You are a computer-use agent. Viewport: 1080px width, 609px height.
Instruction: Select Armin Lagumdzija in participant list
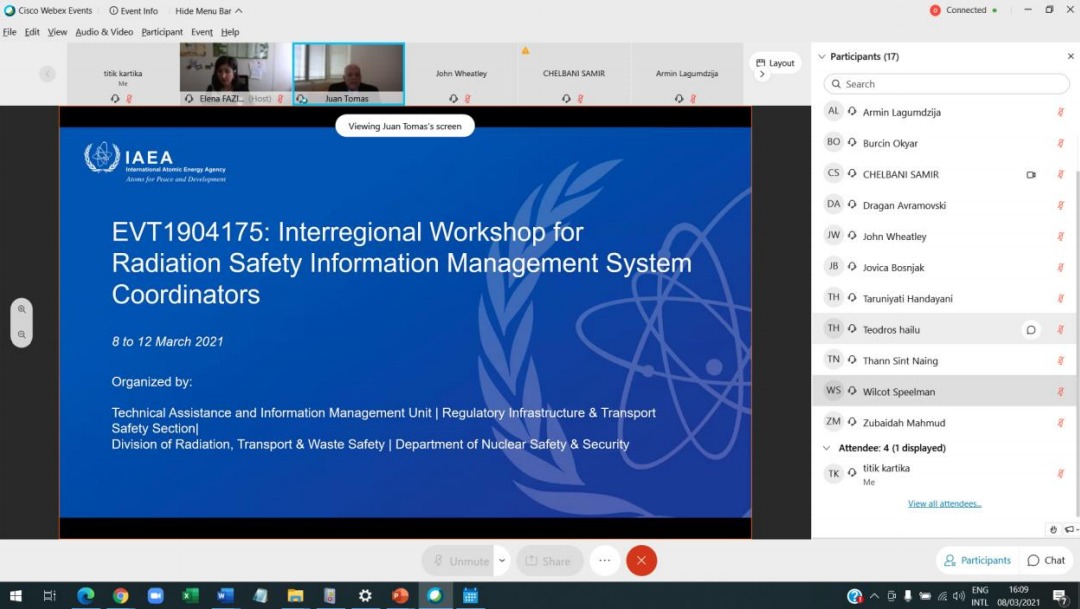tap(945, 112)
